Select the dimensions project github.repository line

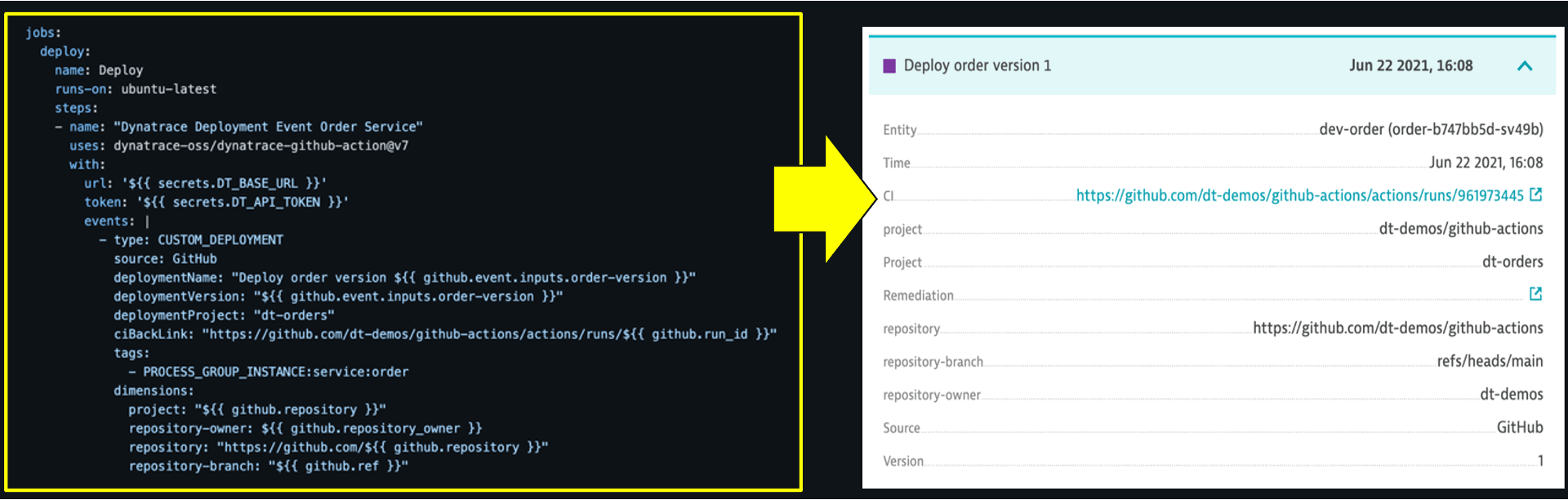(x=257, y=409)
